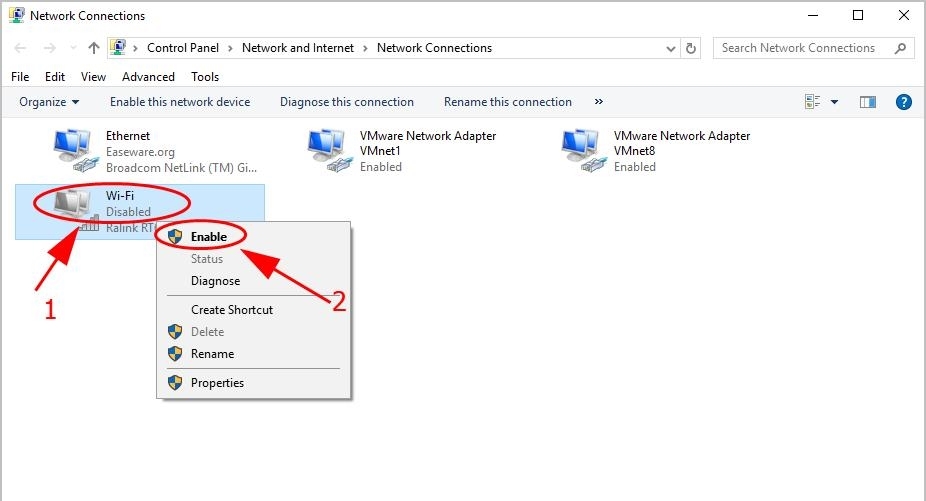Click Diagnose this connection
926x501 pixels.
[347, 102]
